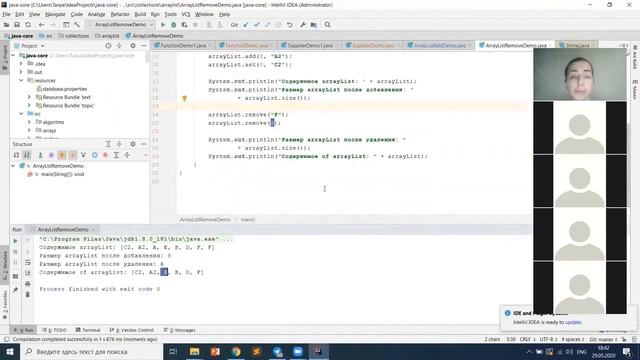Image resolution: width=640 pixels, height=360 pixels.
Task: Open Settings via the wrench icon
Action: pos(303,25)
